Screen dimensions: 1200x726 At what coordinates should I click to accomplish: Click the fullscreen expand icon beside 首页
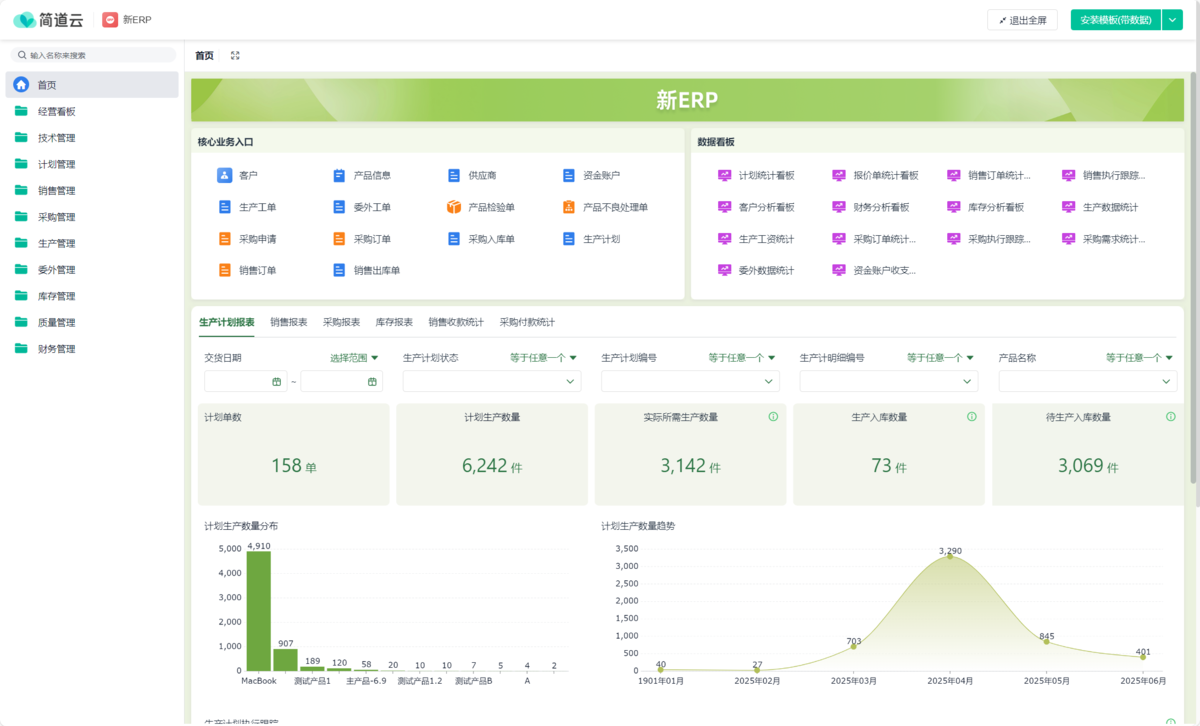pos(235,56)
